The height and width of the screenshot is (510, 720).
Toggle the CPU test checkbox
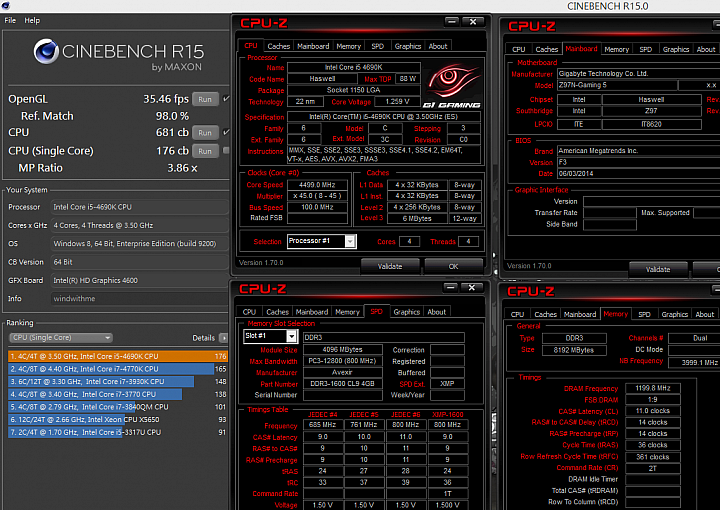click(x=226, y=132)
